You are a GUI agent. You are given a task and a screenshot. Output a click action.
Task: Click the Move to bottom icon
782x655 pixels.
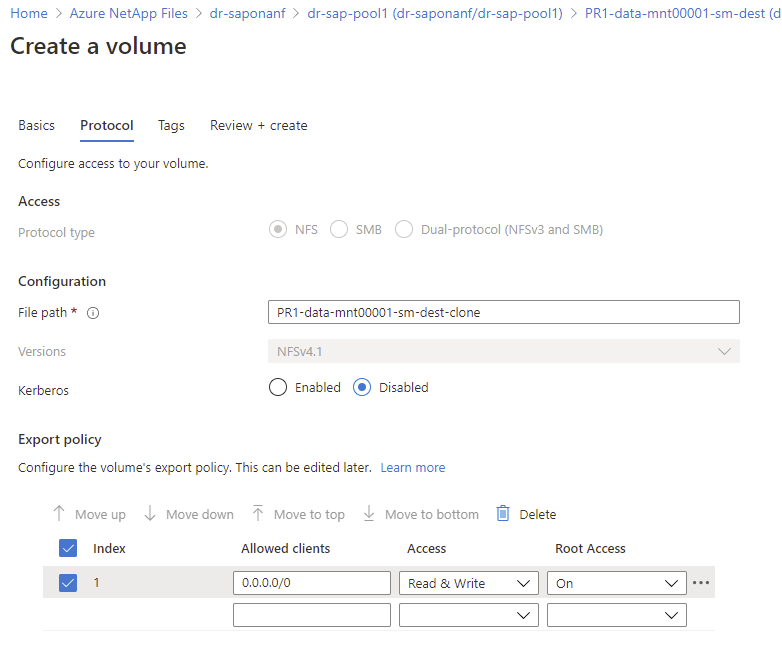click(369, 514)
